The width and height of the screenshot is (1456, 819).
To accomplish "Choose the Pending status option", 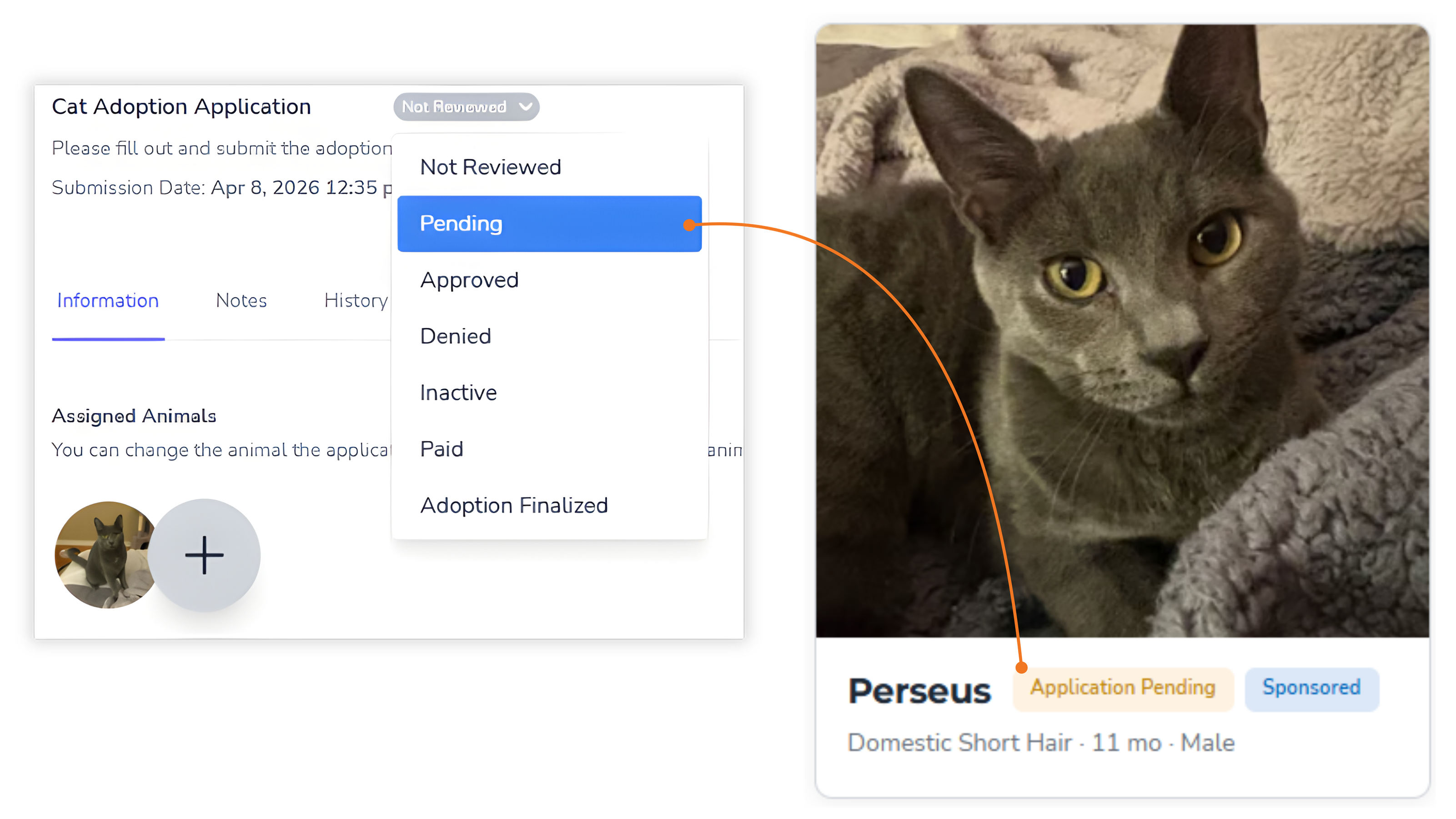I will tap(549, 224).
